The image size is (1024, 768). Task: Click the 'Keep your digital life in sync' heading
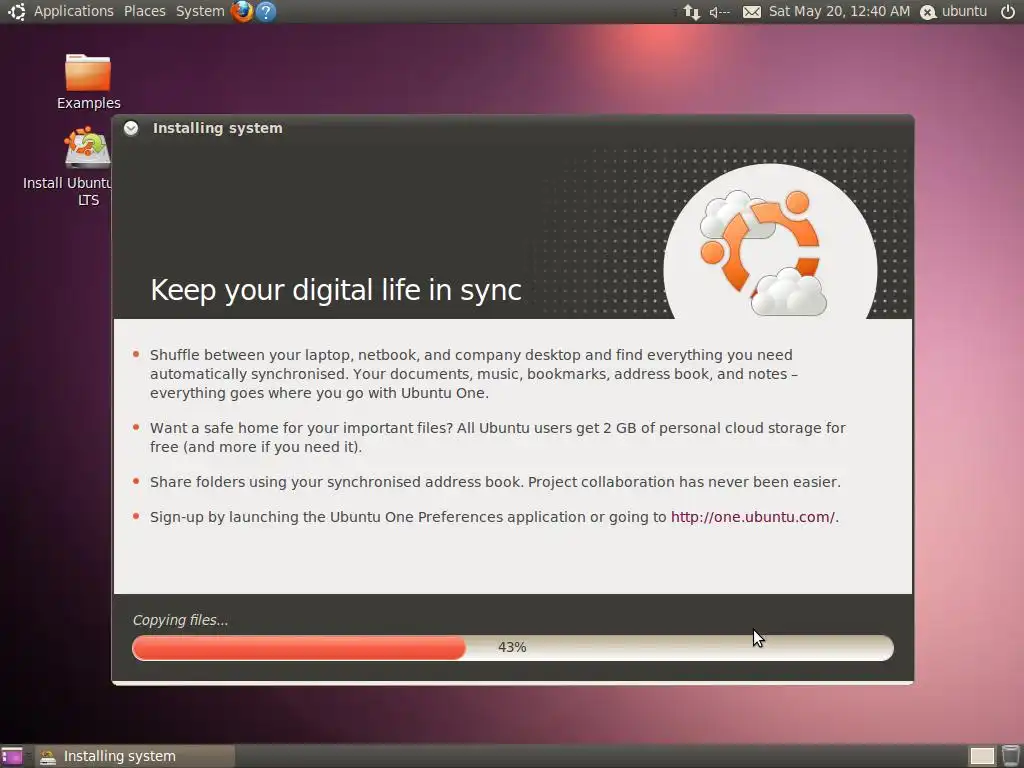[x=336, y=290]
